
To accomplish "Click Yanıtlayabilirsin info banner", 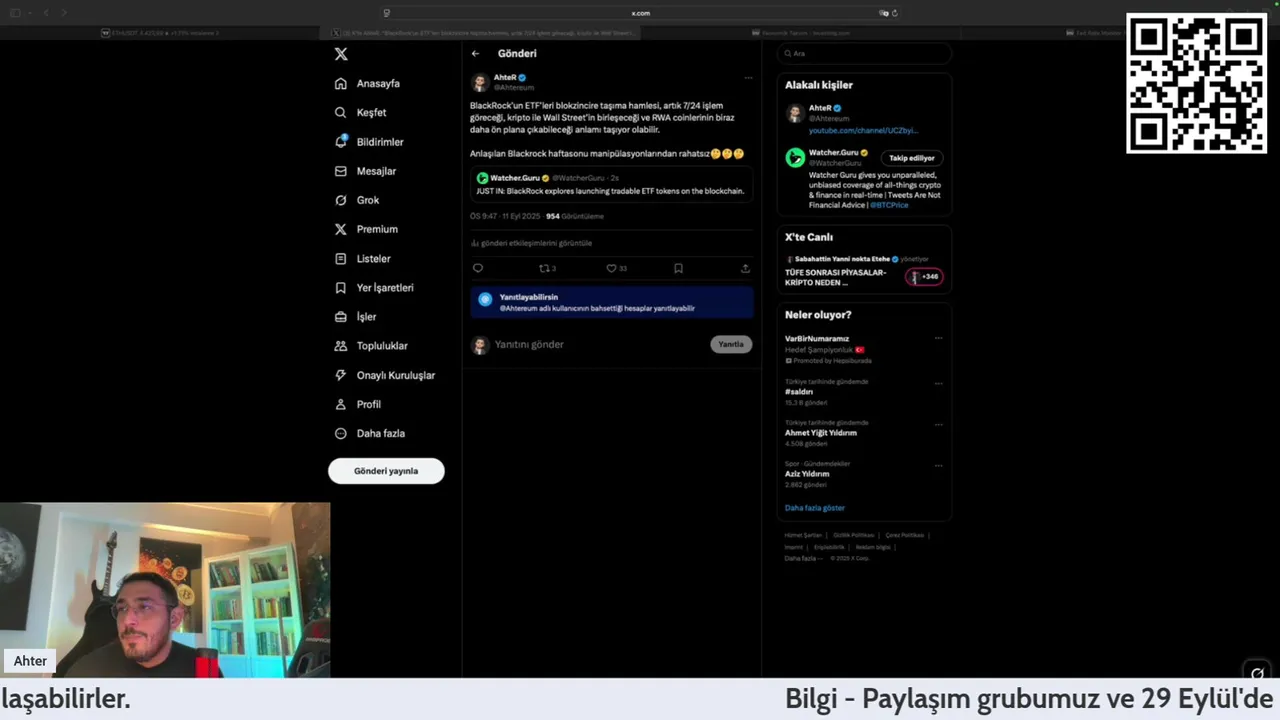I will pos(611,302).
